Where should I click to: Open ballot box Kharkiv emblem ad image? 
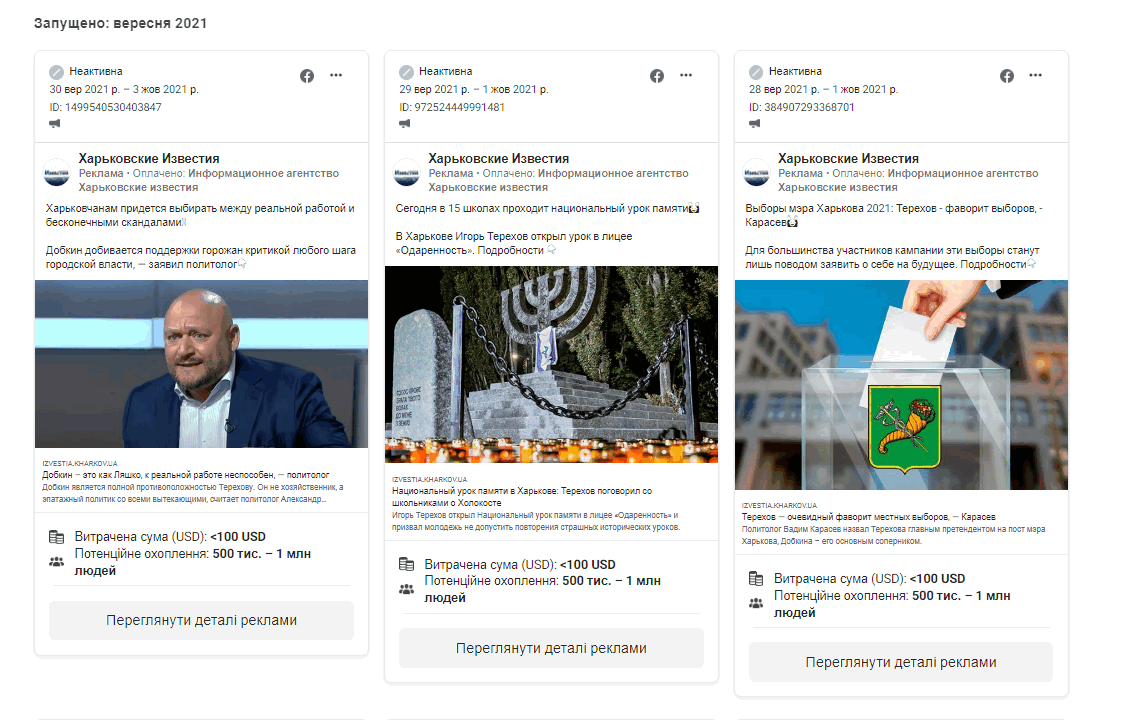[x=901, y=385]
